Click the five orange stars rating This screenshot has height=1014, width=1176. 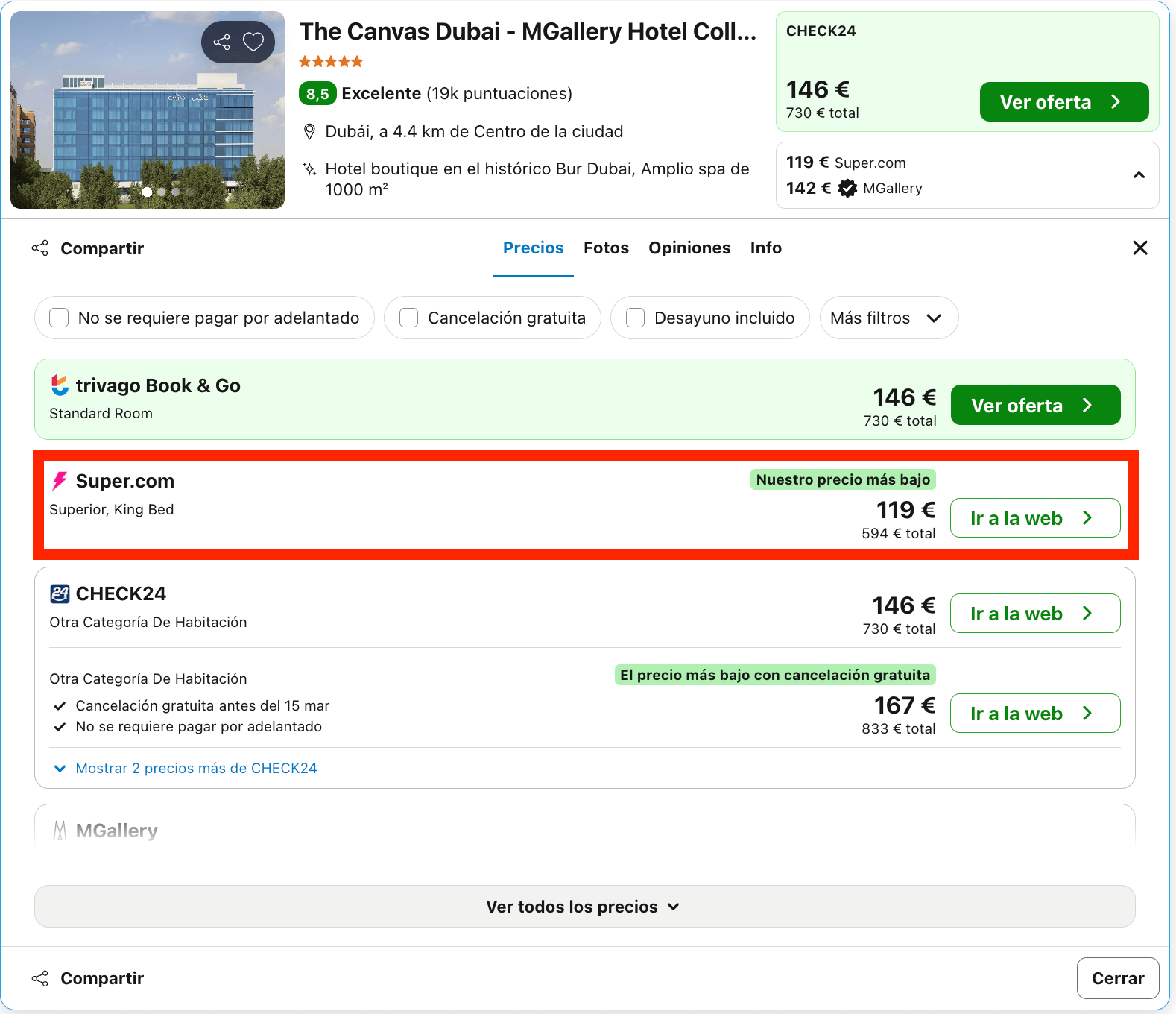(331, 62)
